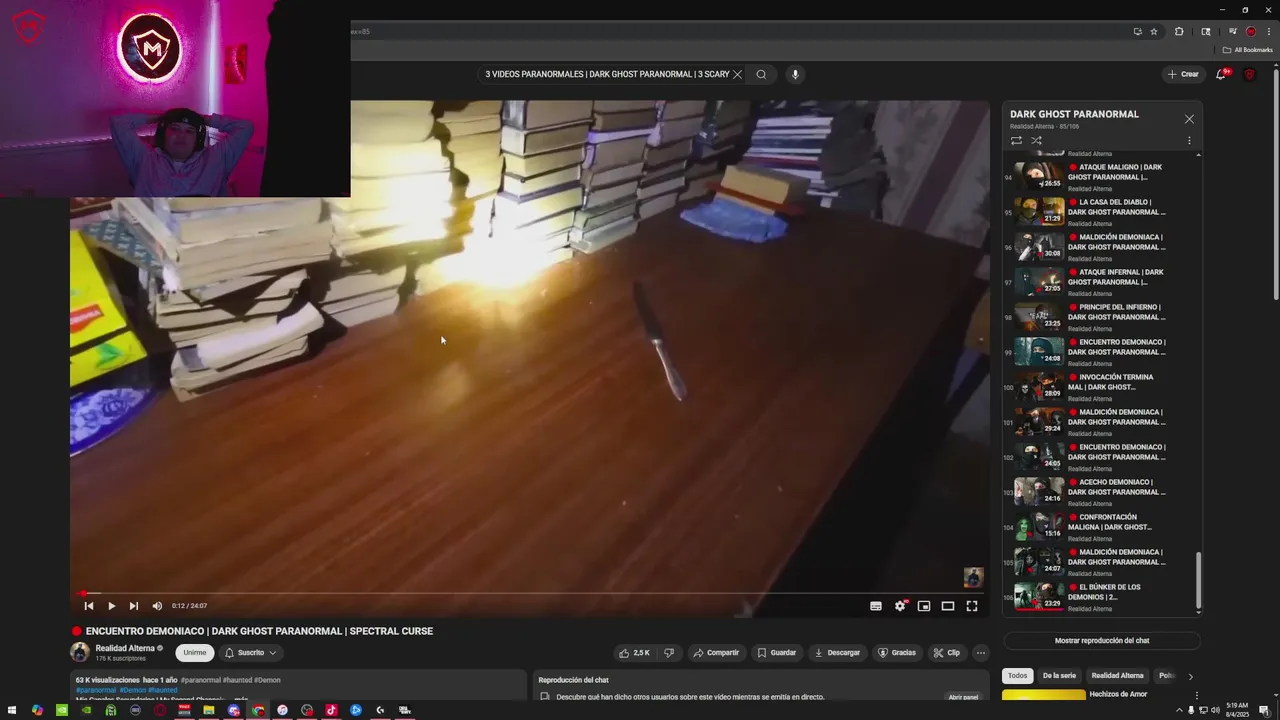Open Realidad Alterna channel avatar
Screen dimensions: 1280x720
80,652
